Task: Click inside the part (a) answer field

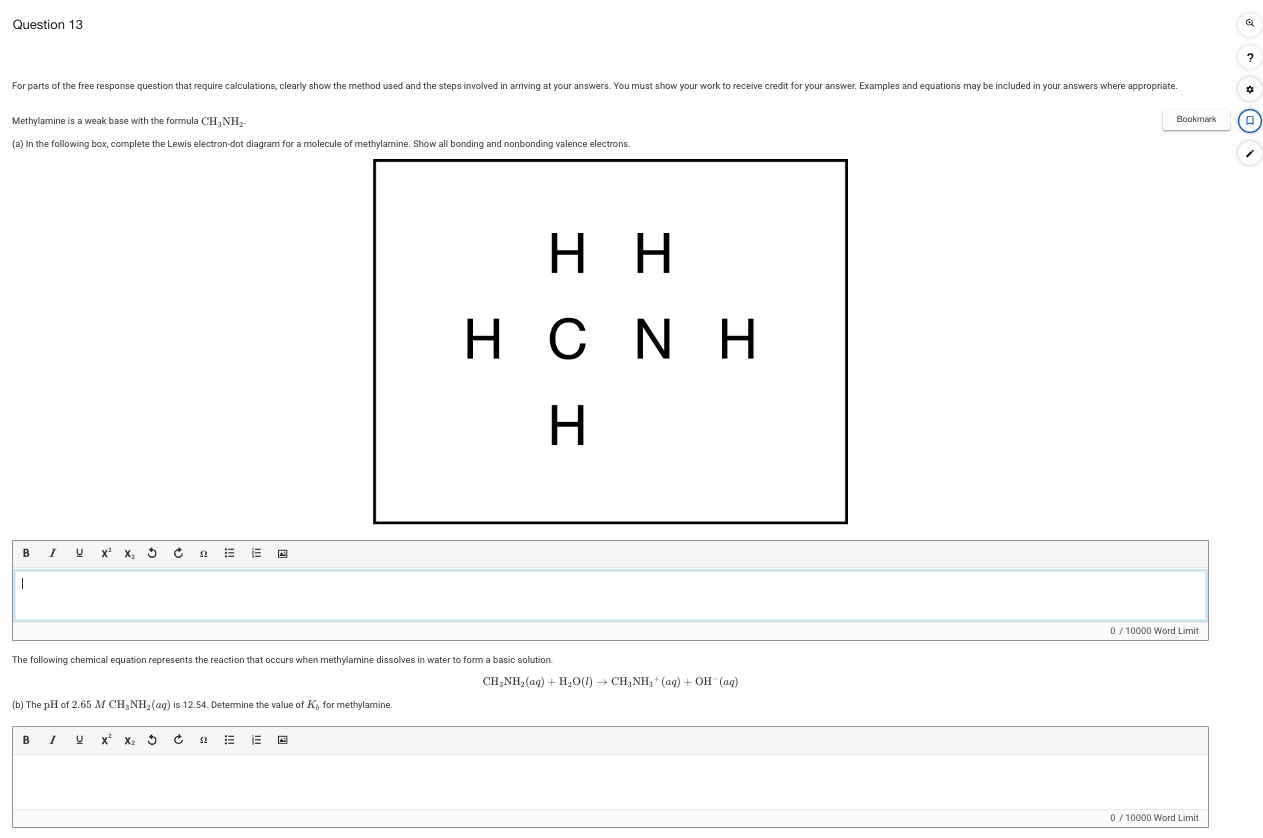Action: 610,595
